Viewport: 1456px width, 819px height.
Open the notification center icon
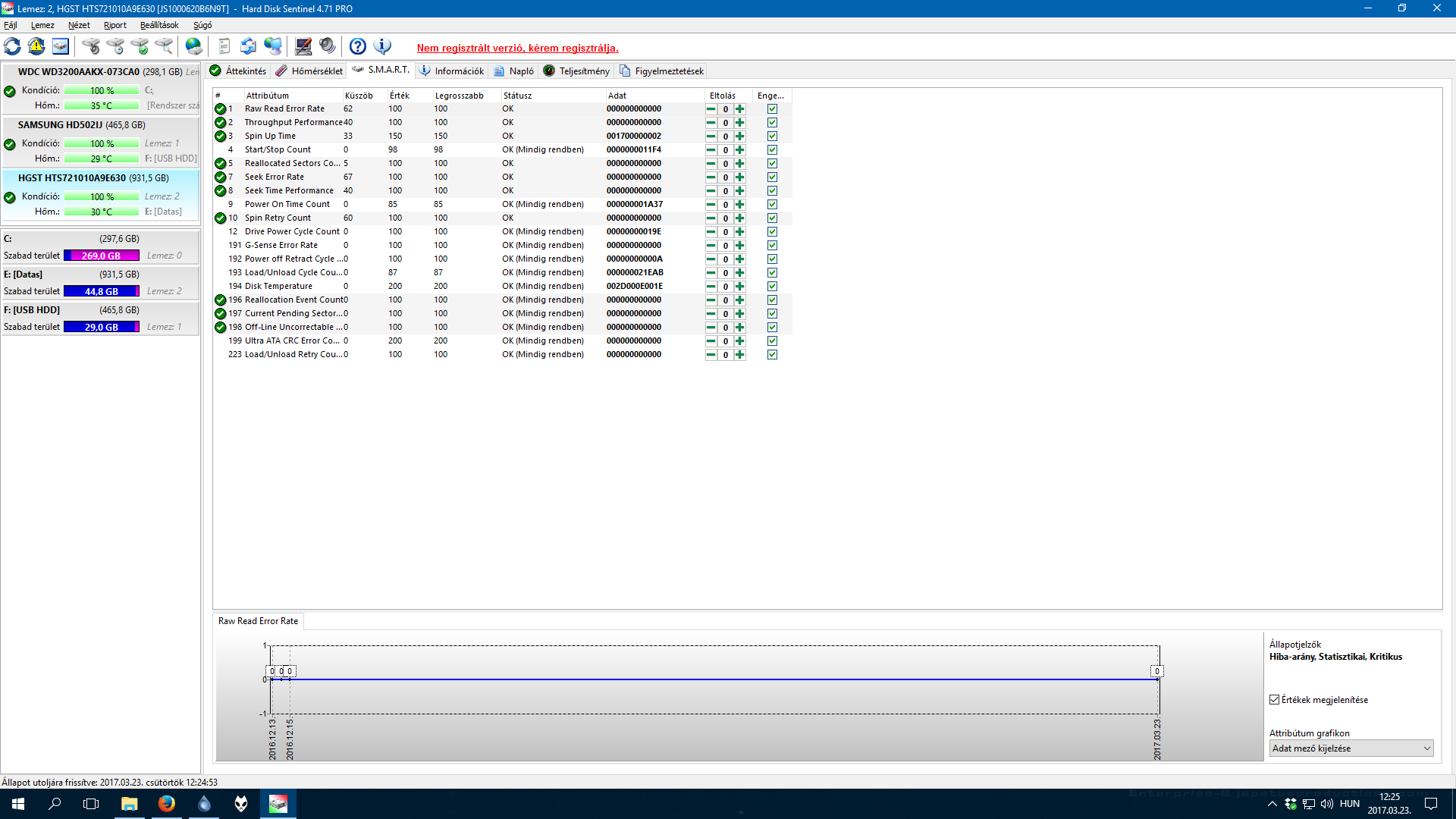1431,804
